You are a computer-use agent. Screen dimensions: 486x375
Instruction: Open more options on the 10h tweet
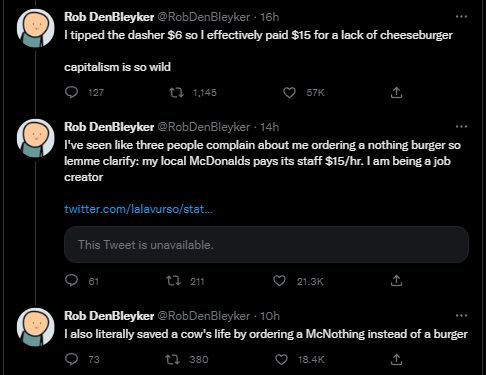click(462, 315)
